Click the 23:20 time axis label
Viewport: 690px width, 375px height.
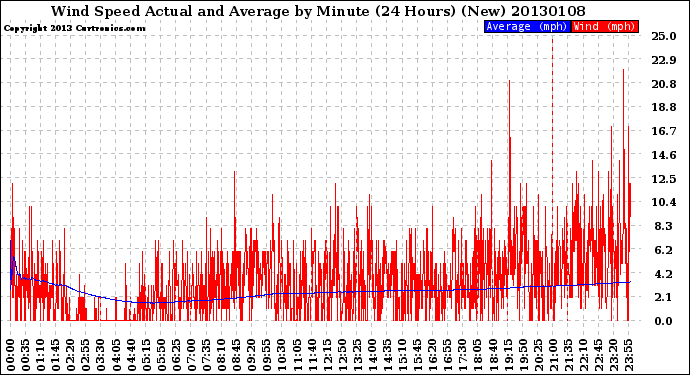click(613, 355)
